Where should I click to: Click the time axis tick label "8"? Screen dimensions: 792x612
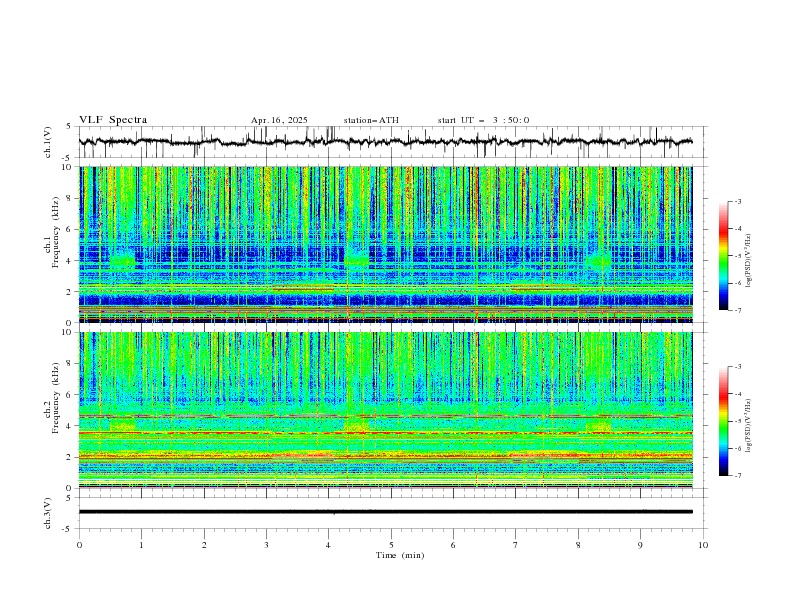coord(578,545)
